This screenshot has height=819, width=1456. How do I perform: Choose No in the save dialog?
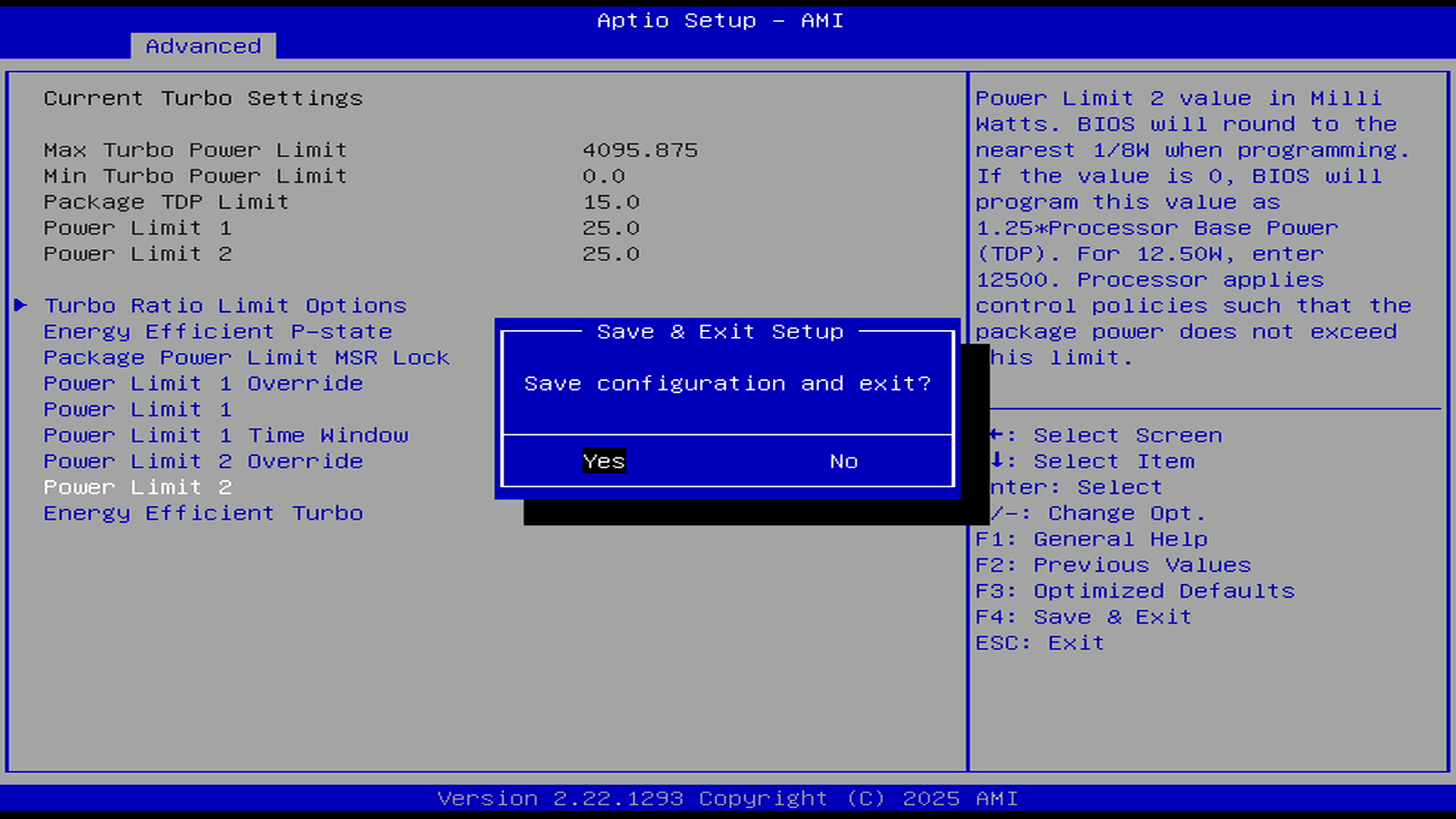pyautogui.click(x=844, y=461)
